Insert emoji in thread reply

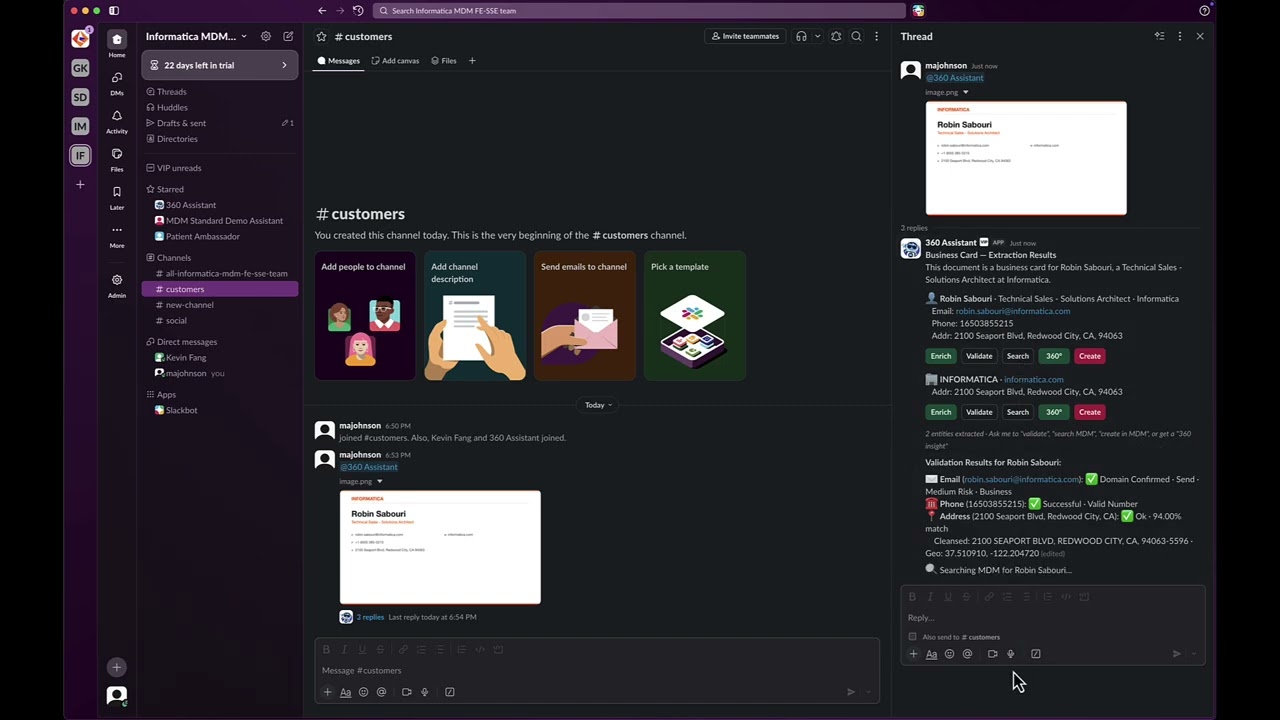pyautogui.click(x=949, y=654)
